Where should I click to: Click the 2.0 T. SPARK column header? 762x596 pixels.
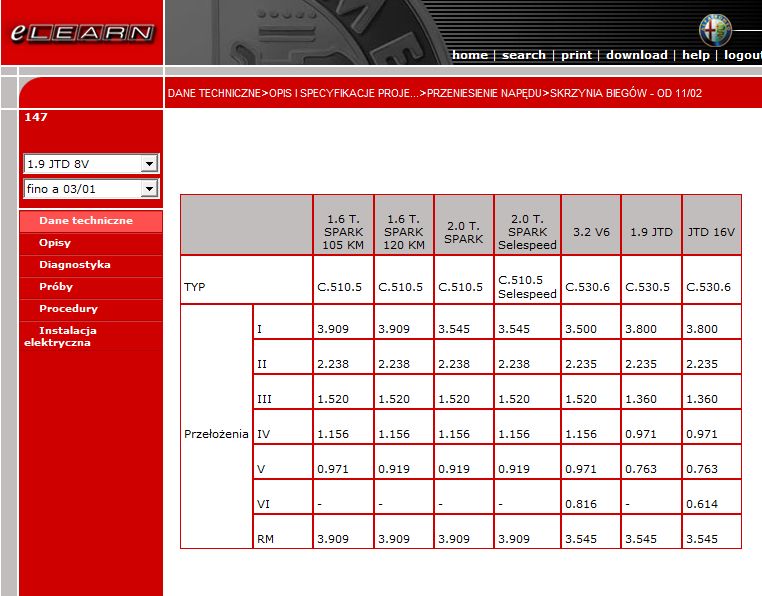[464, 225]
